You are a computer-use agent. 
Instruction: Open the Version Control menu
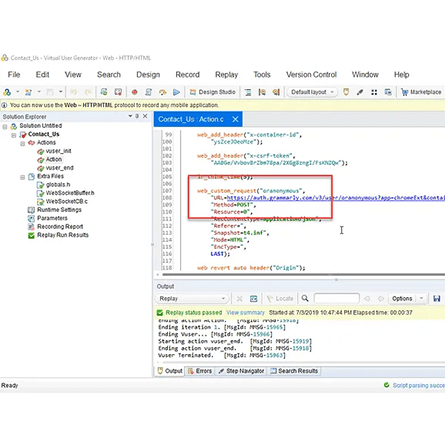click(x=311, y=75)
